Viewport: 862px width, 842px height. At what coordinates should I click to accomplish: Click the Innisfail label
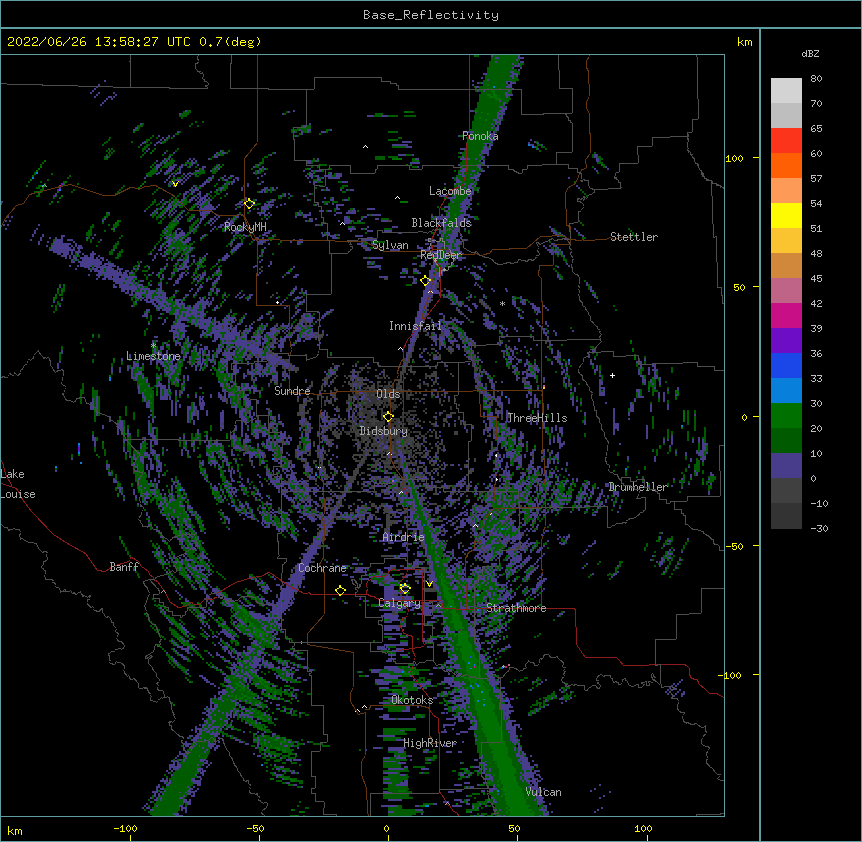click(x=415, y=326)
